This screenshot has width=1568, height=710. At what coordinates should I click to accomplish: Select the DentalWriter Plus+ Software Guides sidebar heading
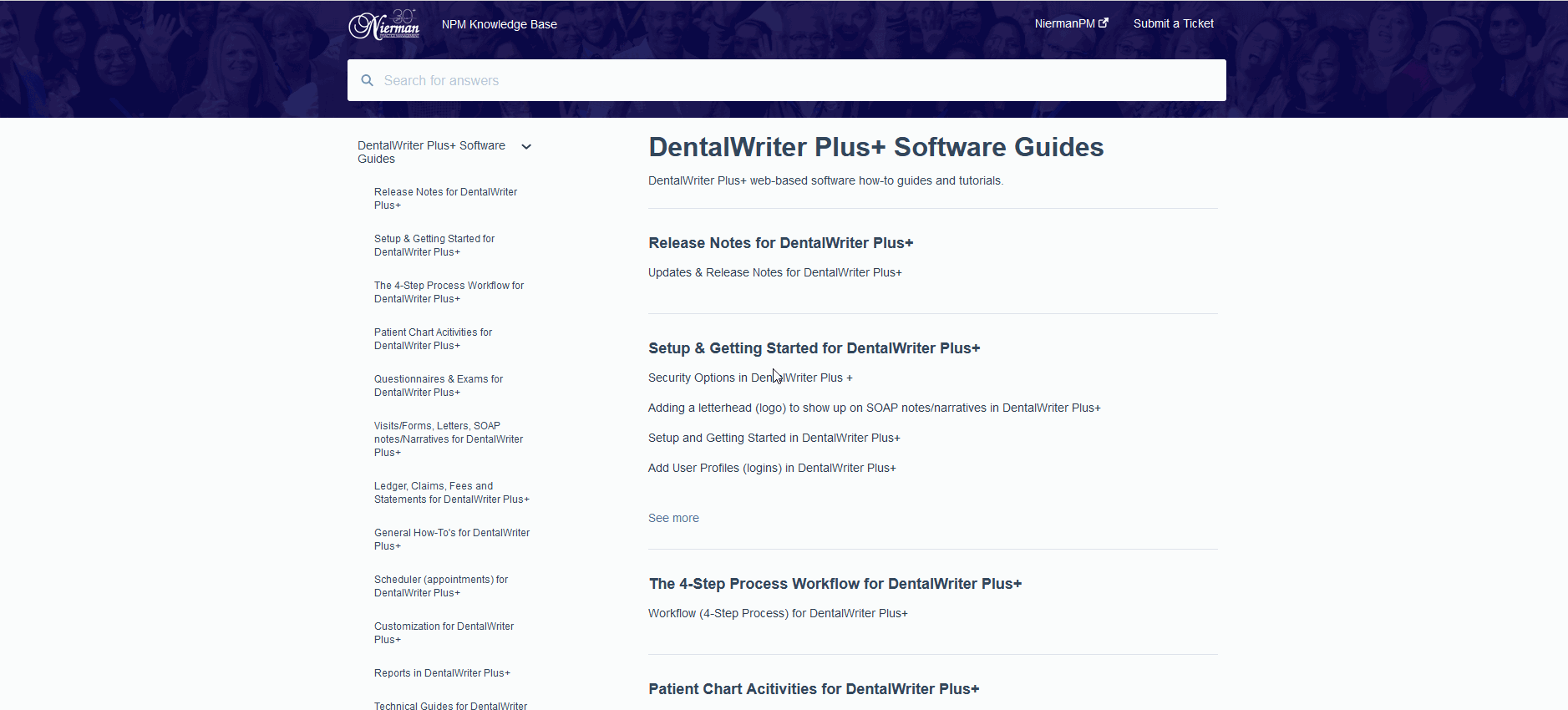click(x=431, y=152)
